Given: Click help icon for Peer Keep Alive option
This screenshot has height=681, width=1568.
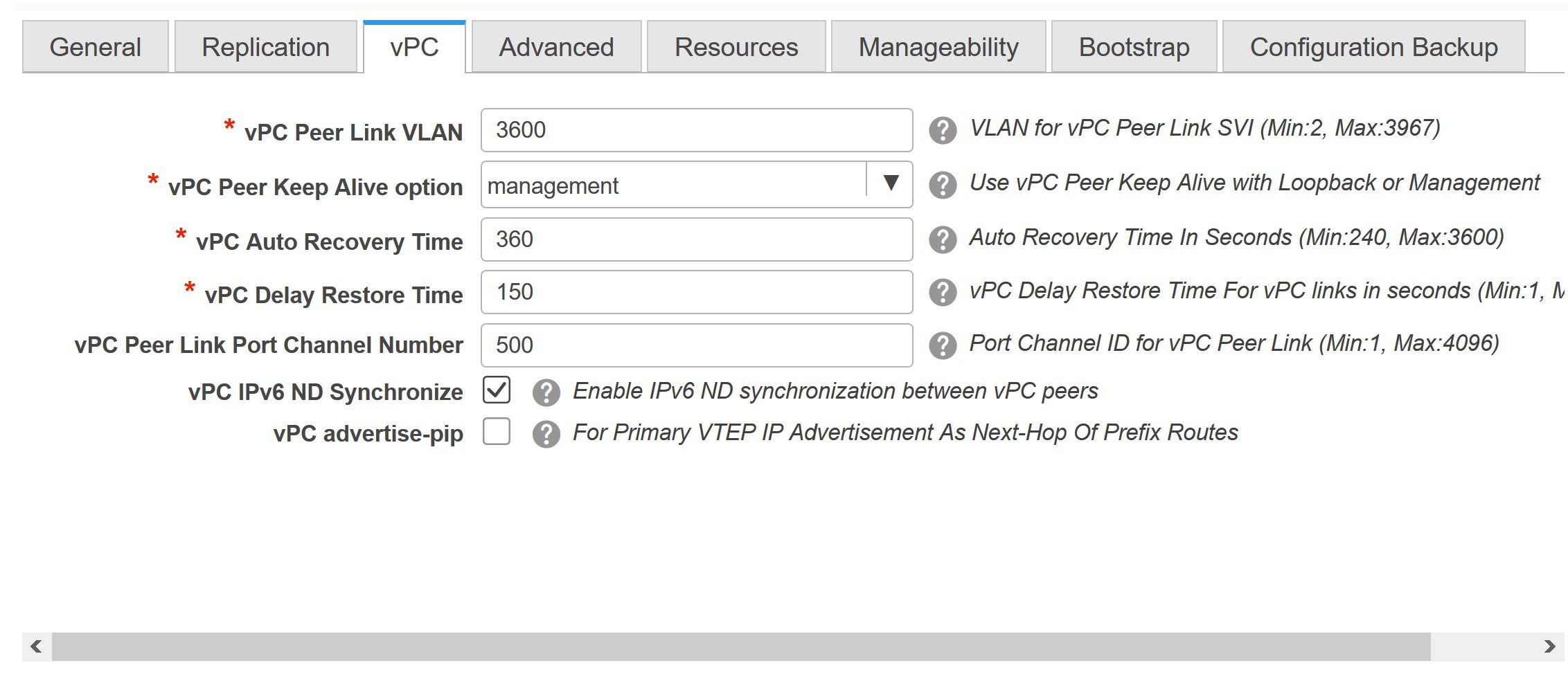Looking at the screenshot, I should click(943, 185).
